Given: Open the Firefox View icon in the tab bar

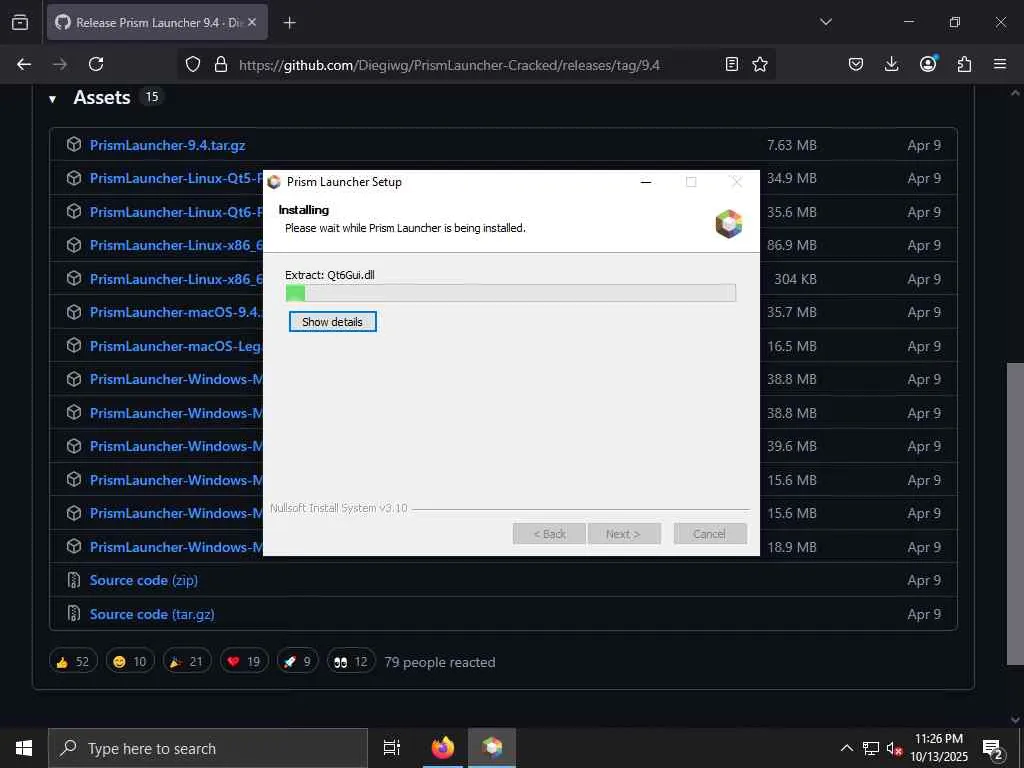Looking at the screenshot, I should coord(20,22).
